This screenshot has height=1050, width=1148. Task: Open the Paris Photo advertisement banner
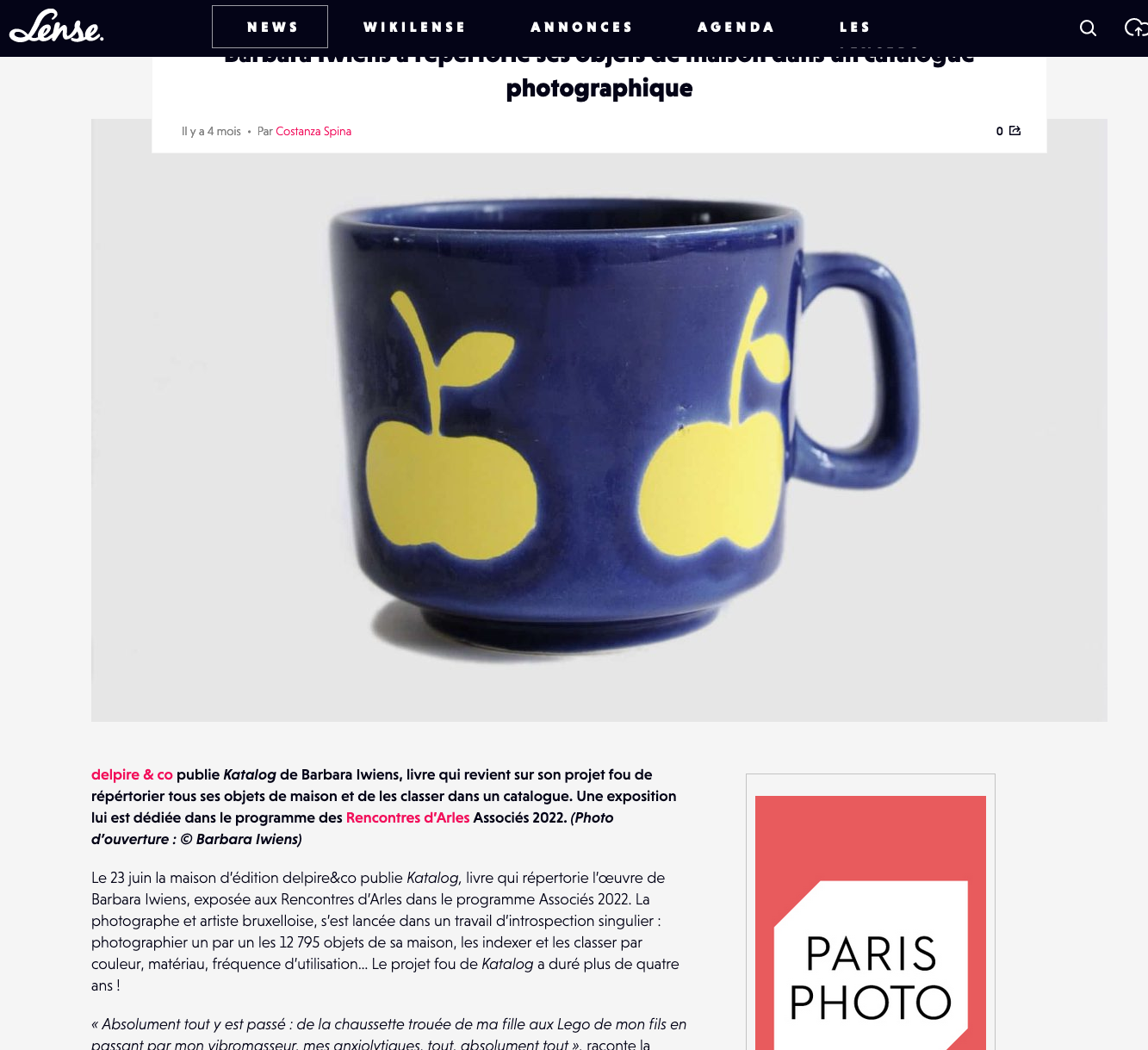pos(871,923)
